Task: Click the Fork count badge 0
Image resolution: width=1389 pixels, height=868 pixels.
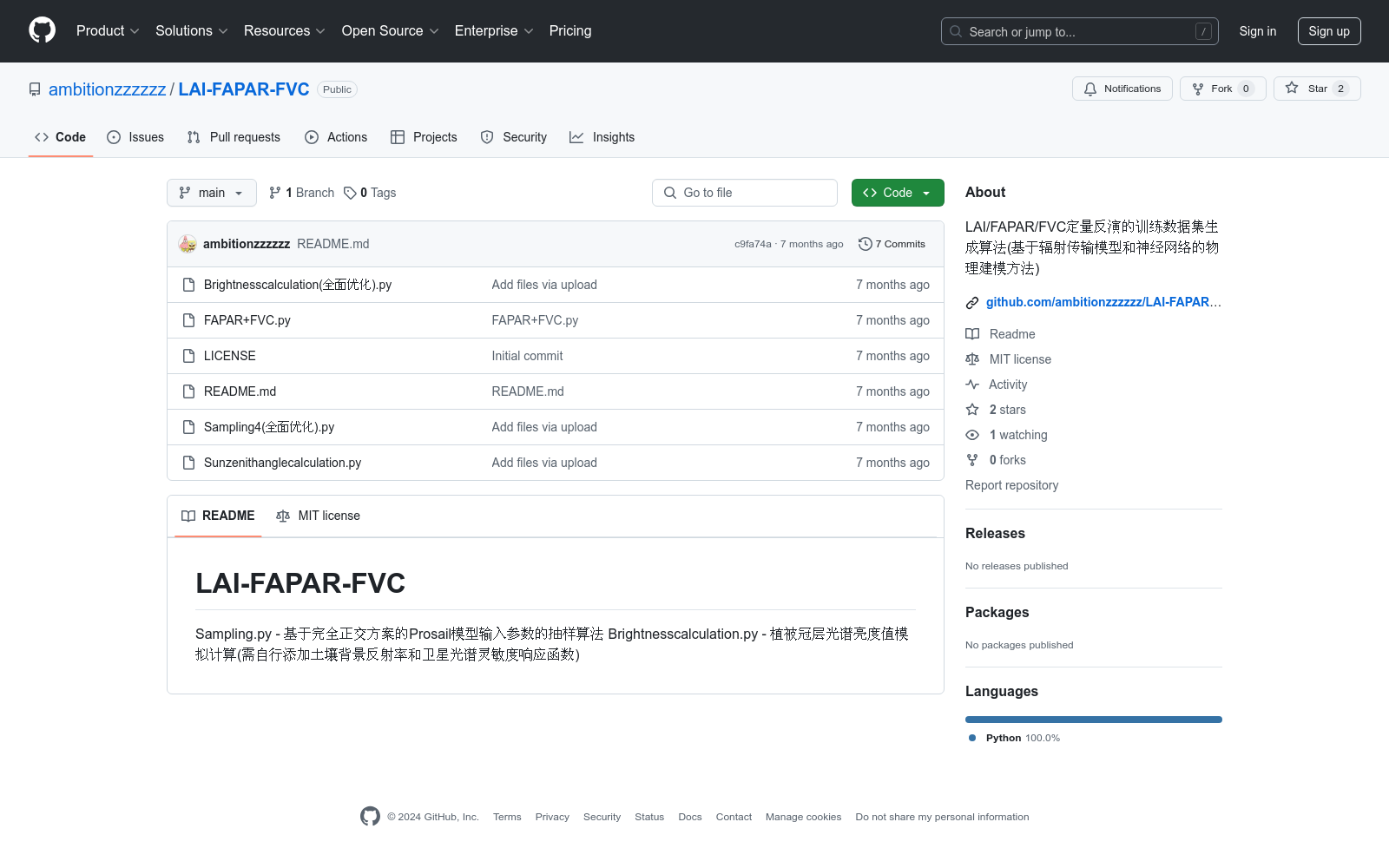Action: (1246, 89)
